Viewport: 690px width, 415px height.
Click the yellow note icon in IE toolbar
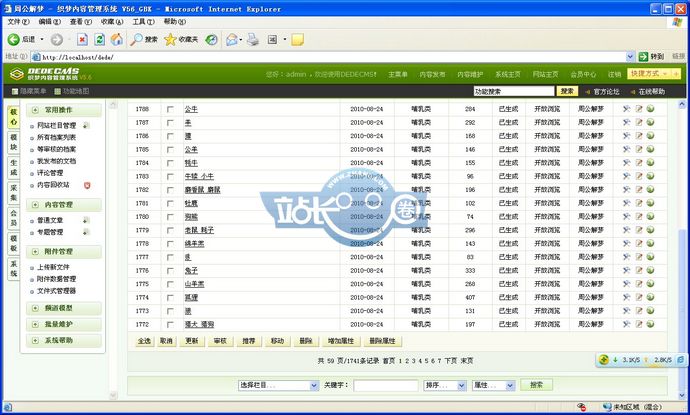[x=297, y=40]
